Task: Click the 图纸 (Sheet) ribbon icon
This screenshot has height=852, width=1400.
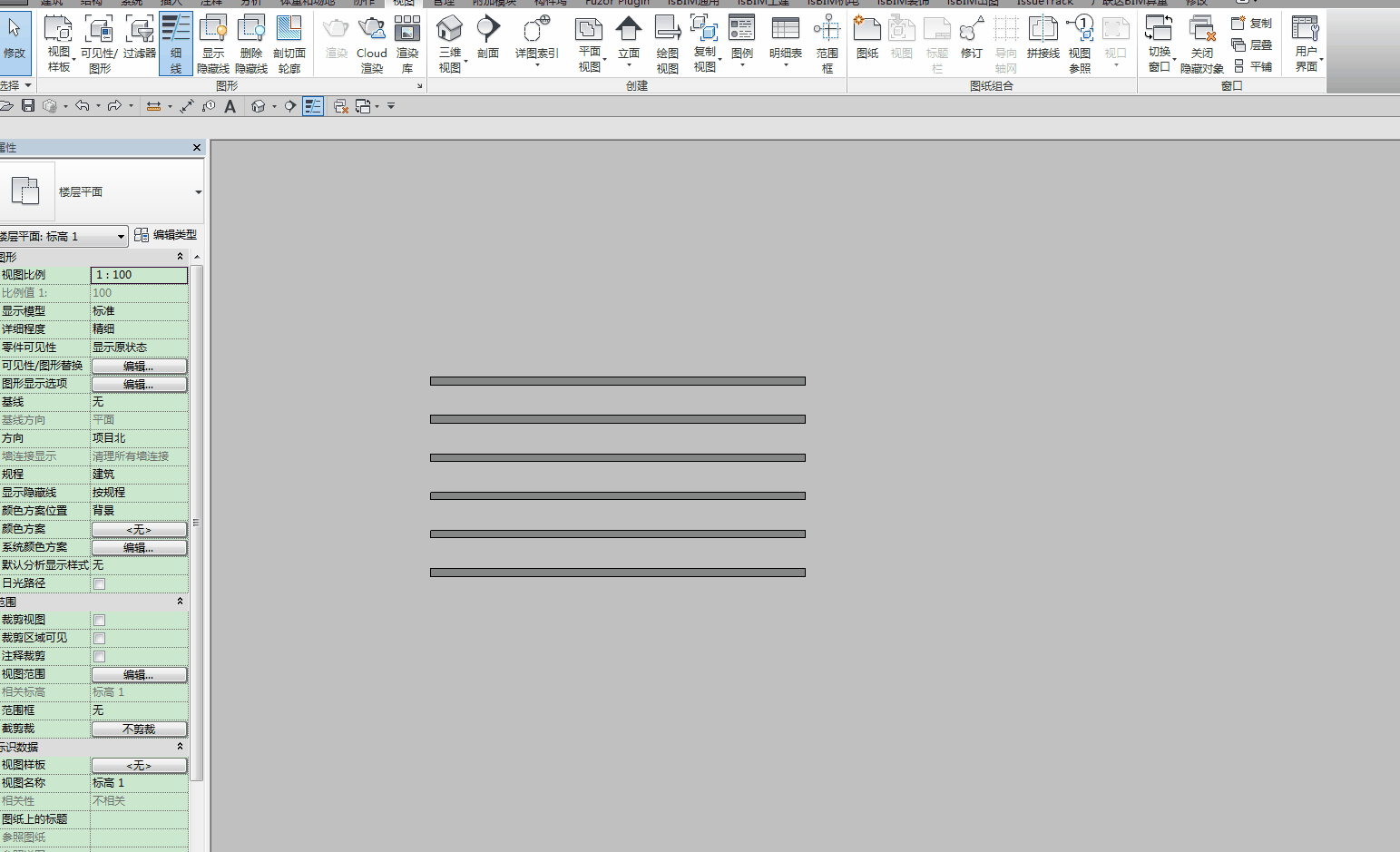Action: pyautogui.click(x=867, y=38)
